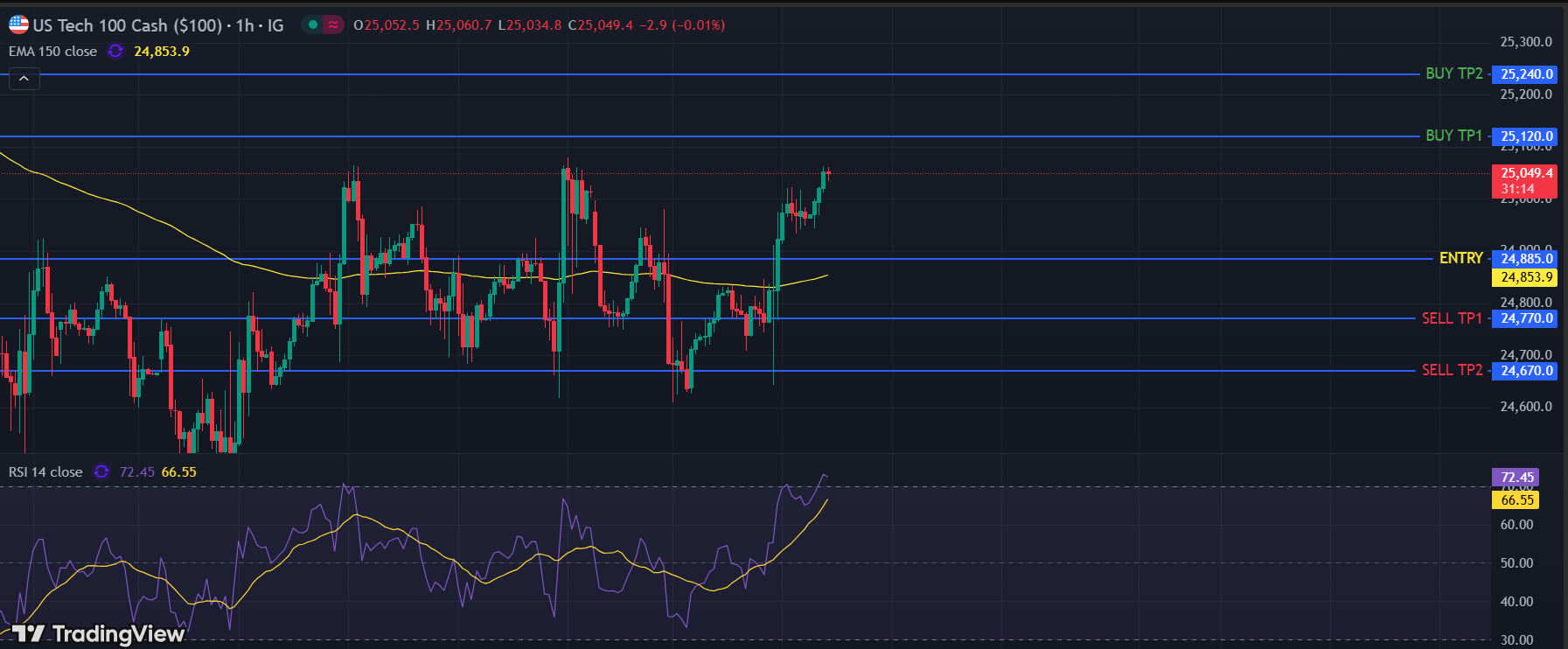Click the yellow RSI MA 66.55 axis label
Image resolution: width=1568 pixels, height=649 pixels.
(1516, 500)
